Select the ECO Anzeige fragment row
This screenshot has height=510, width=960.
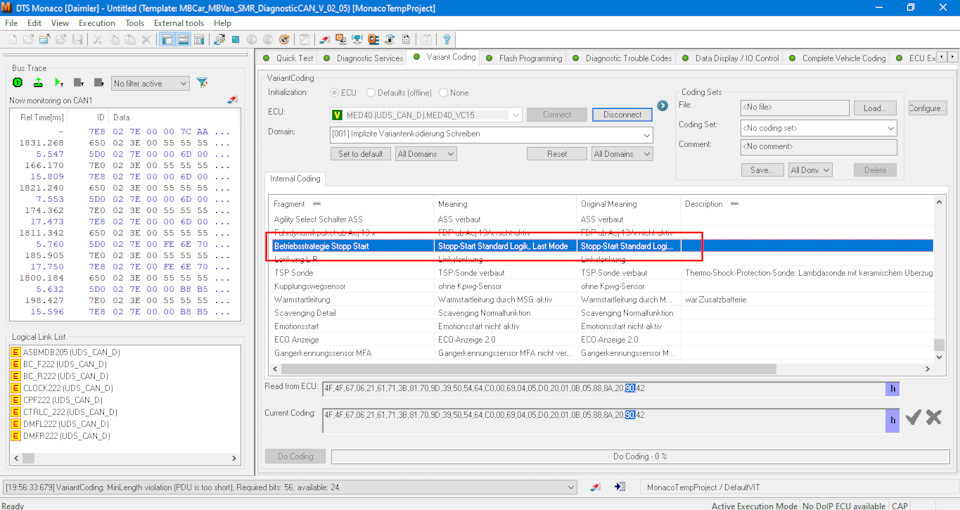coord(601,339)
